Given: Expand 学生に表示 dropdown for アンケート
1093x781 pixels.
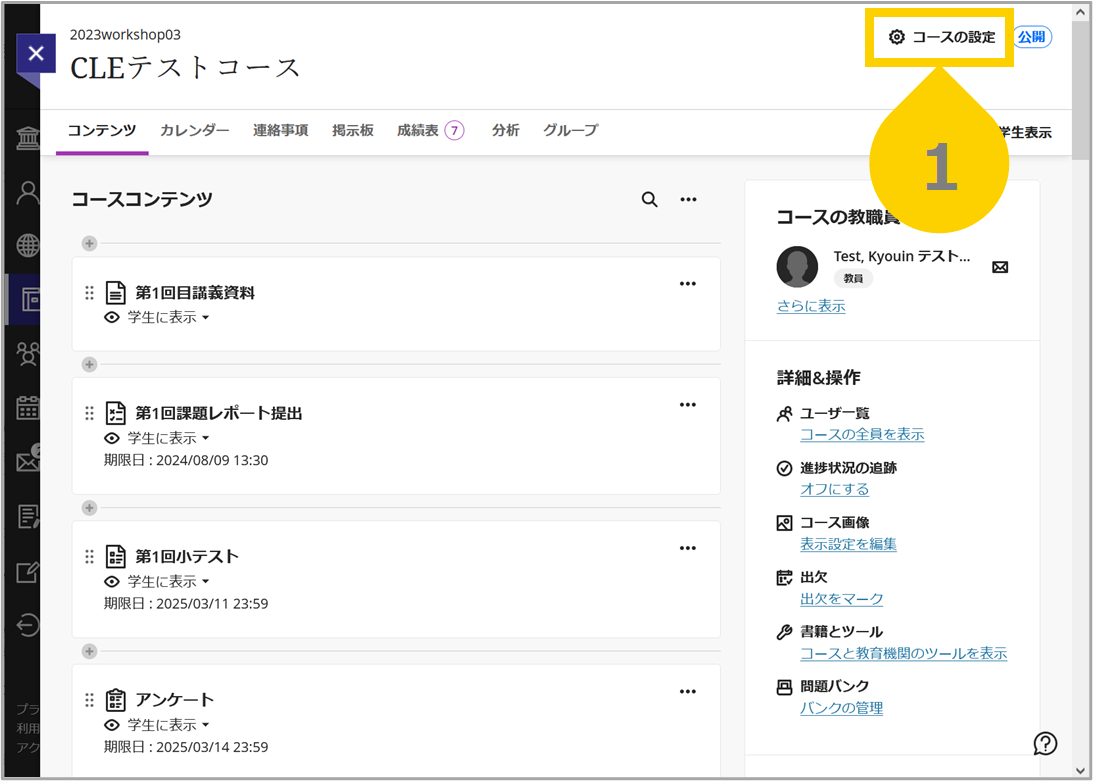Looking at the screenshot, I should click(x=168, y=725).
